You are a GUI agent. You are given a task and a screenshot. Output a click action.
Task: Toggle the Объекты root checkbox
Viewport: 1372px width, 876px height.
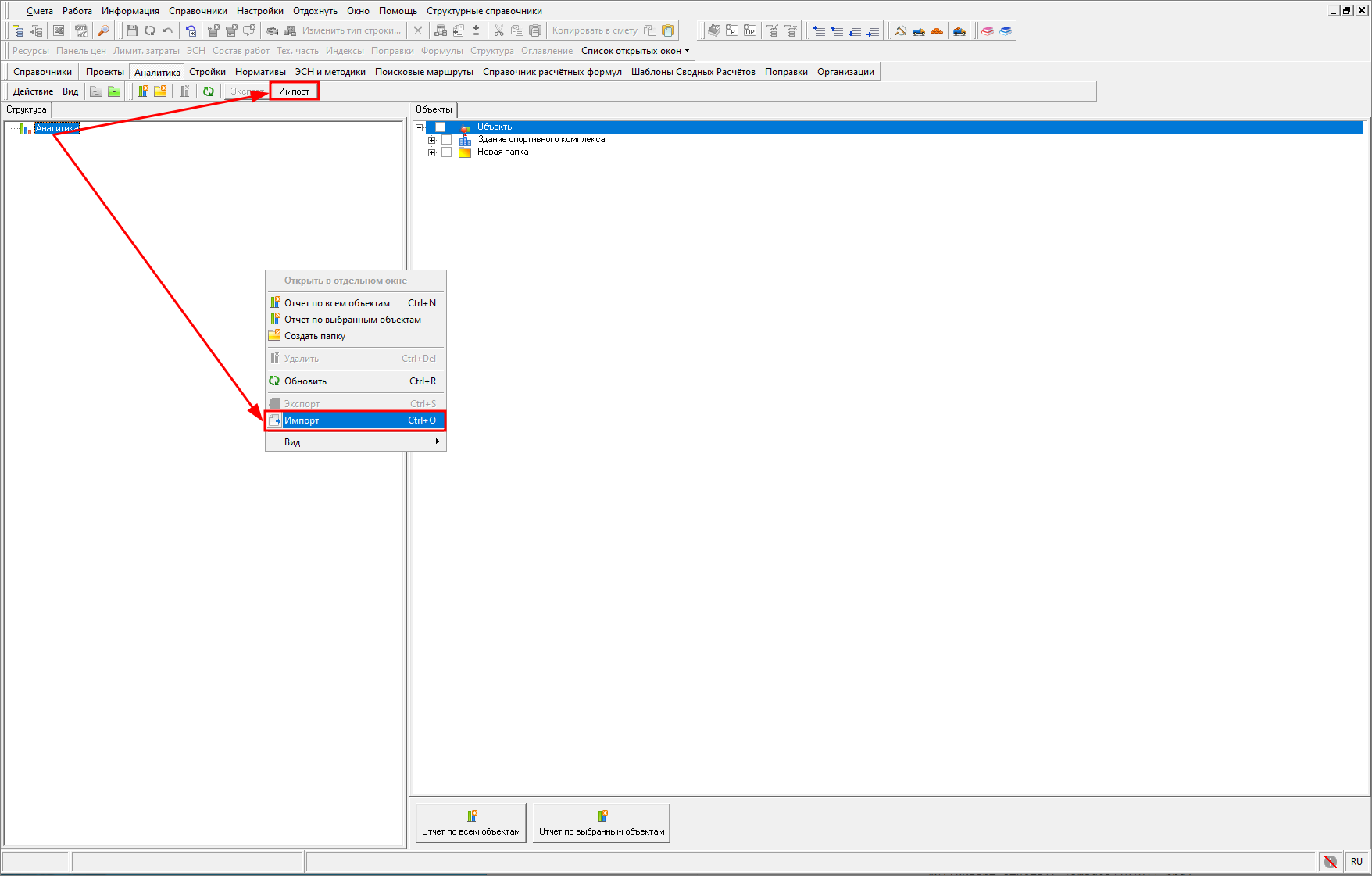click(440, 127)
